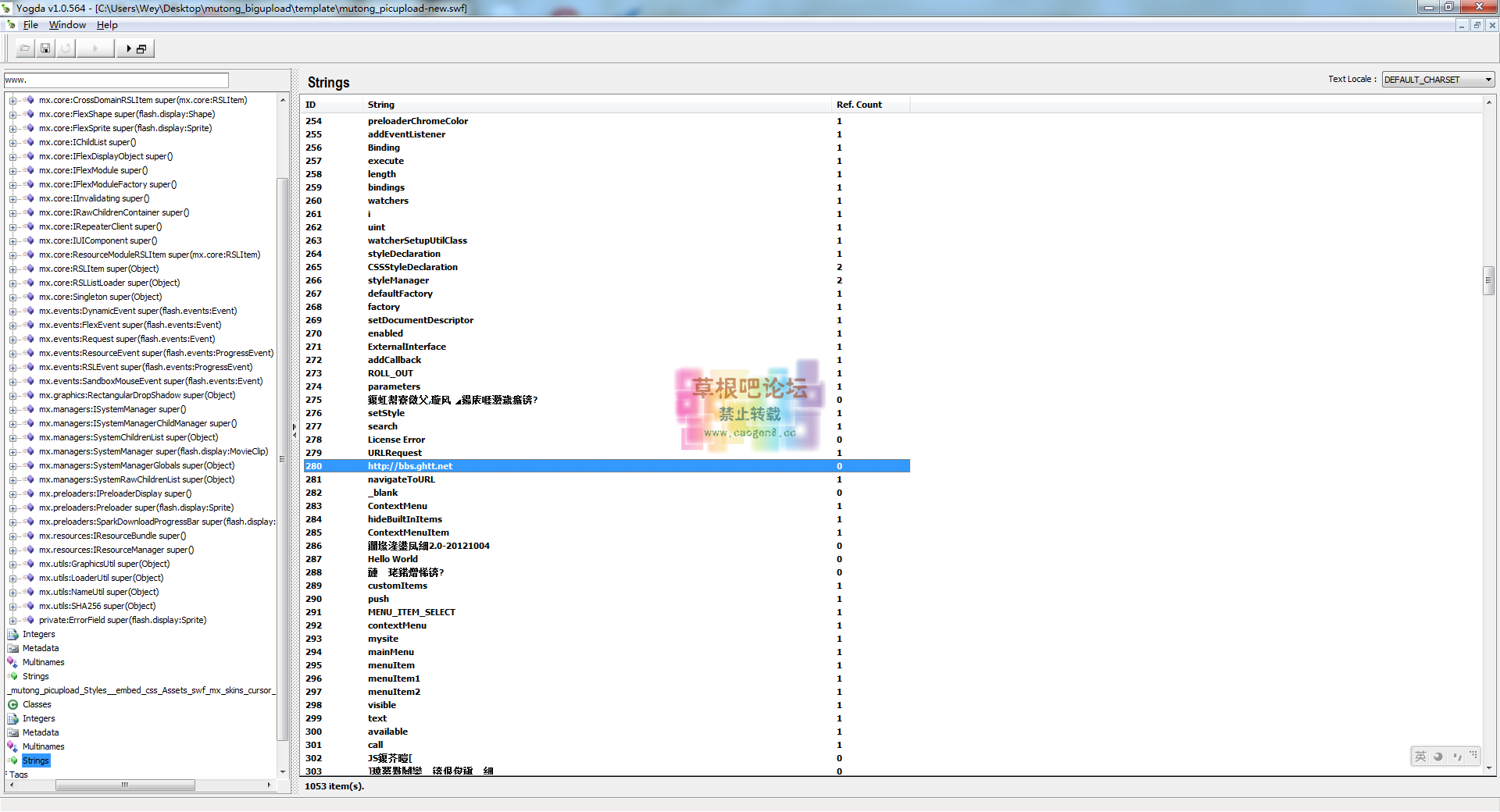Screen dimensions: 1500x812
Task: Click the play-and-window toolbar button
Action: coord(135,48)
